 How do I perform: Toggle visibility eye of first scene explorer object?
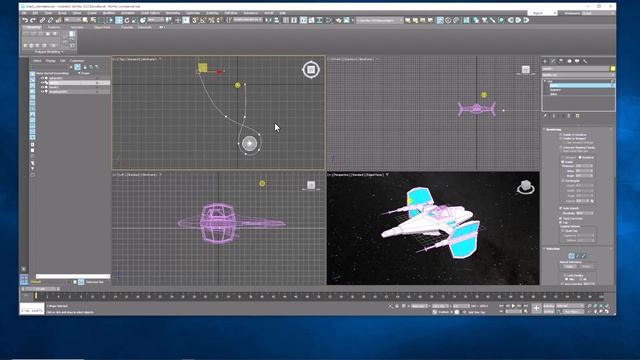click(x=42, y=78)
